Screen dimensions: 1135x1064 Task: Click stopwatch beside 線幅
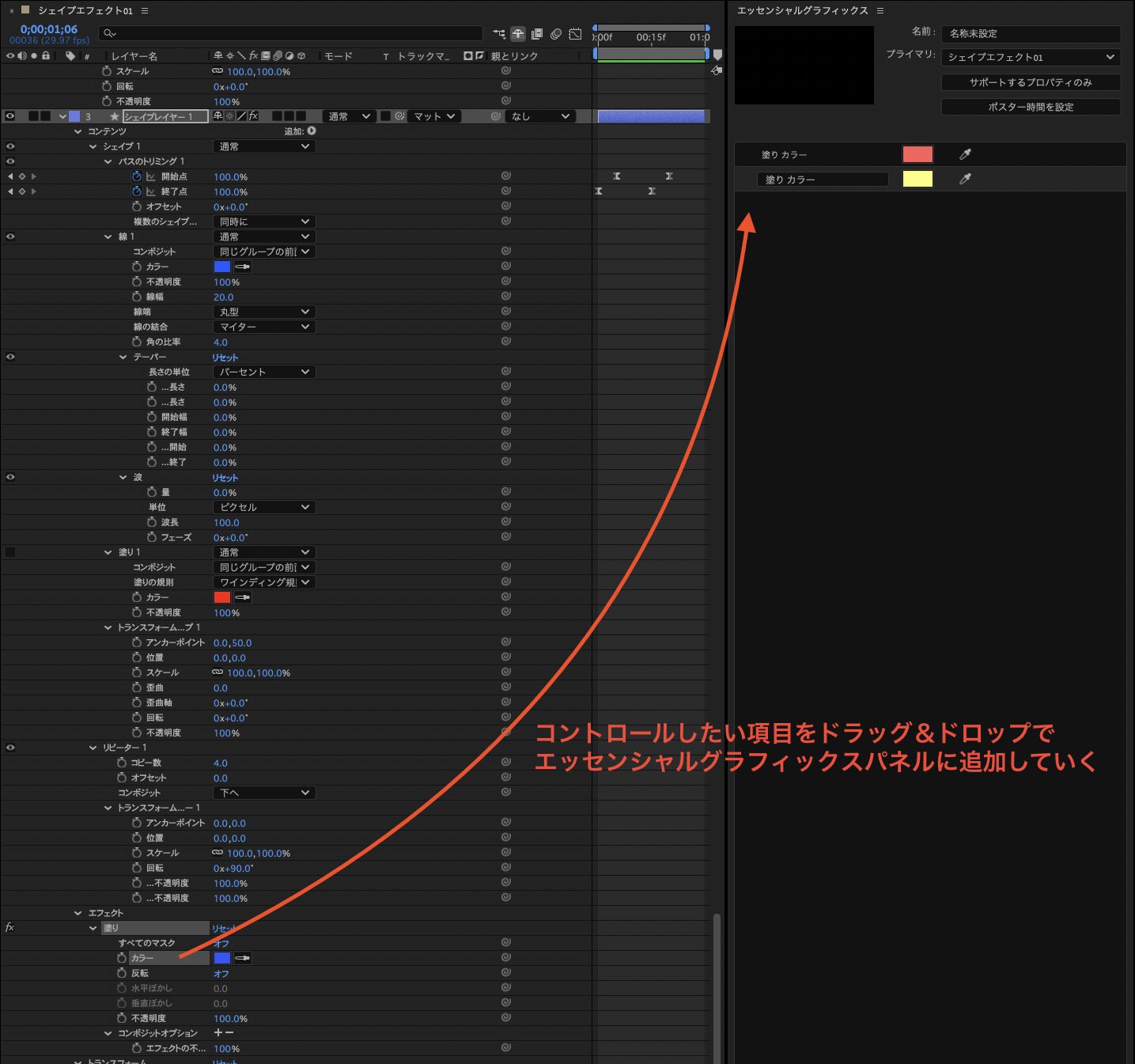(x=137, y=297)
